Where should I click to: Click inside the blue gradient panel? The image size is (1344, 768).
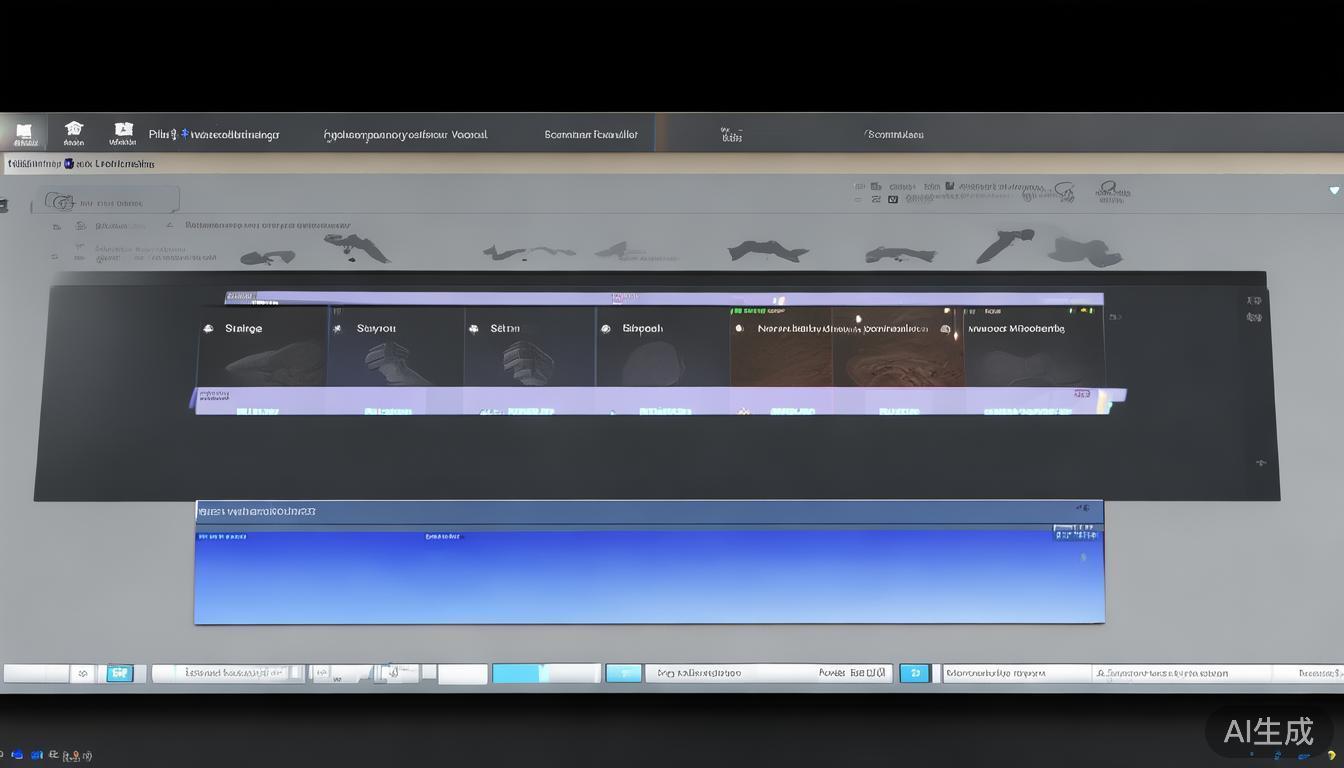648,578
